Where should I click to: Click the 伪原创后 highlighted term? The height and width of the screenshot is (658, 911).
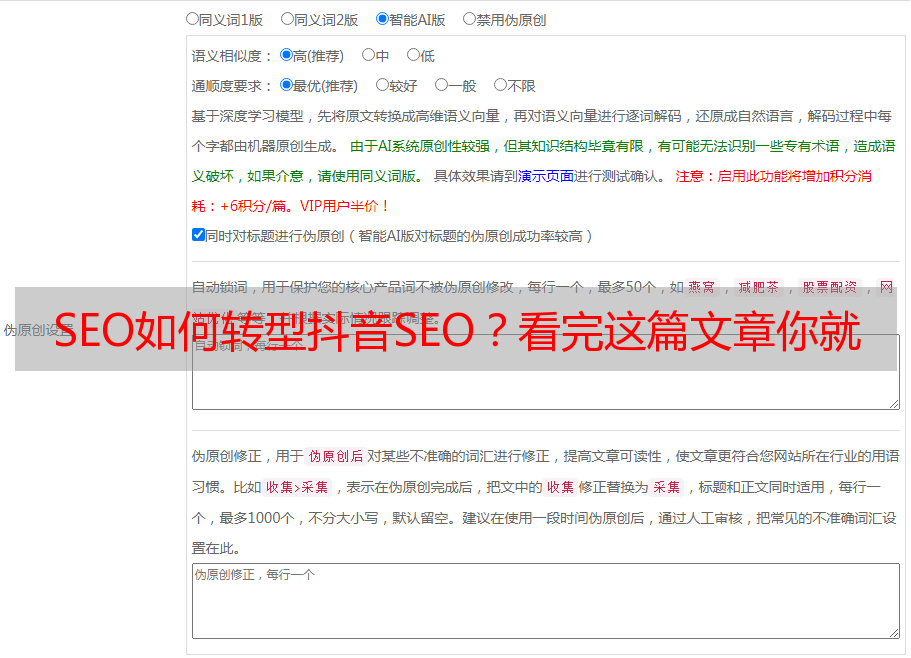pyautogui.click(x=336, y=456)
